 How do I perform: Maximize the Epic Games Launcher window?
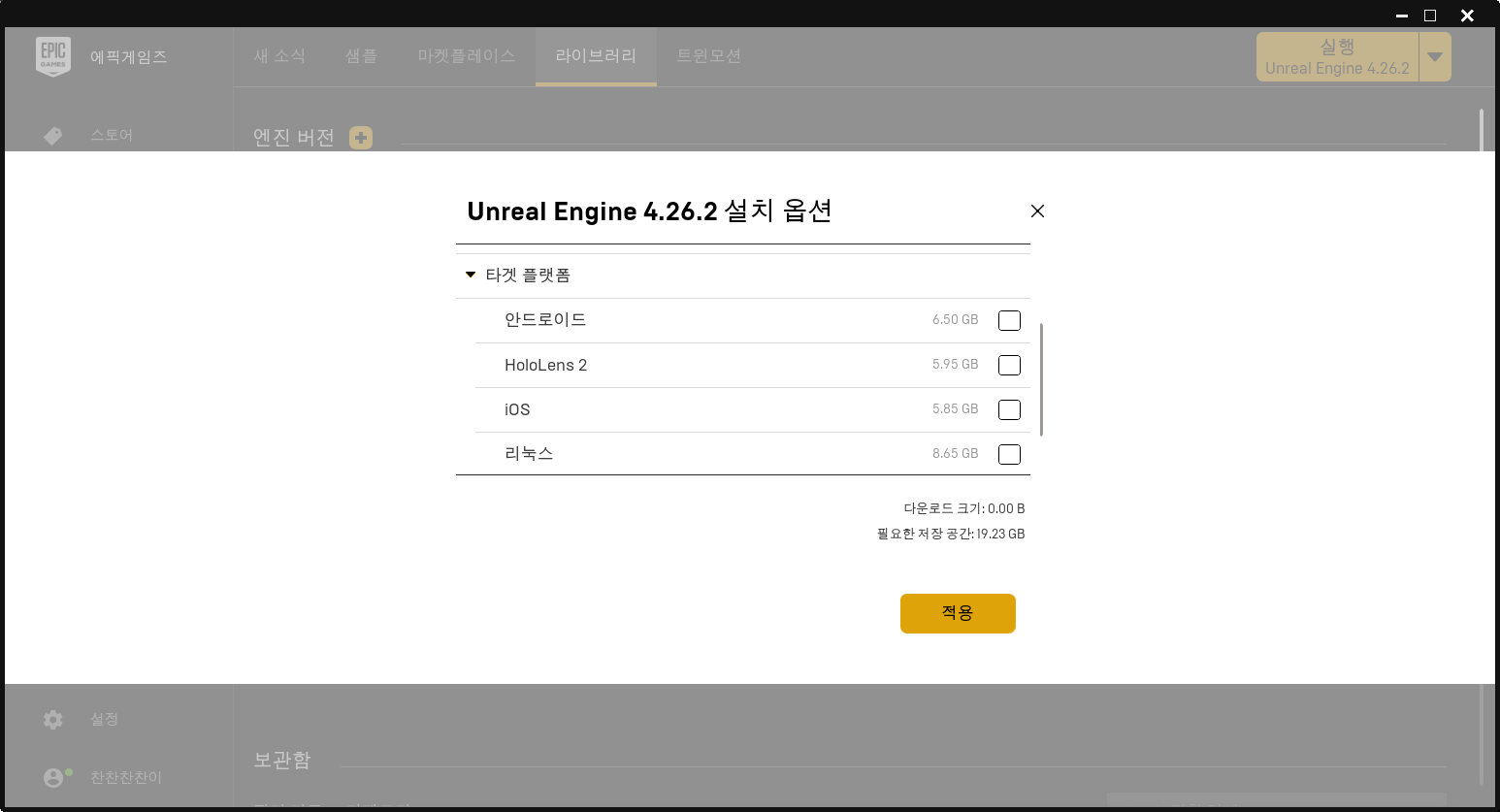[x=1429, y=16]
